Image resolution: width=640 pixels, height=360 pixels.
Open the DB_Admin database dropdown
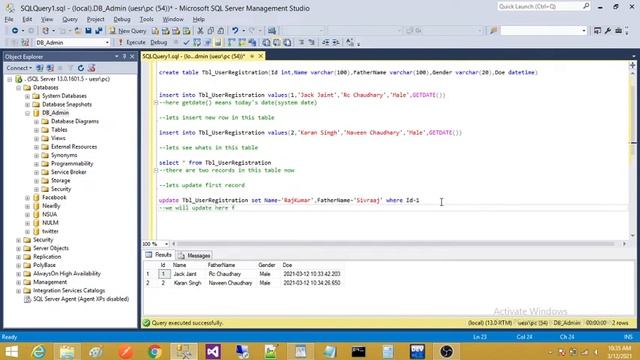pos(107,42)
